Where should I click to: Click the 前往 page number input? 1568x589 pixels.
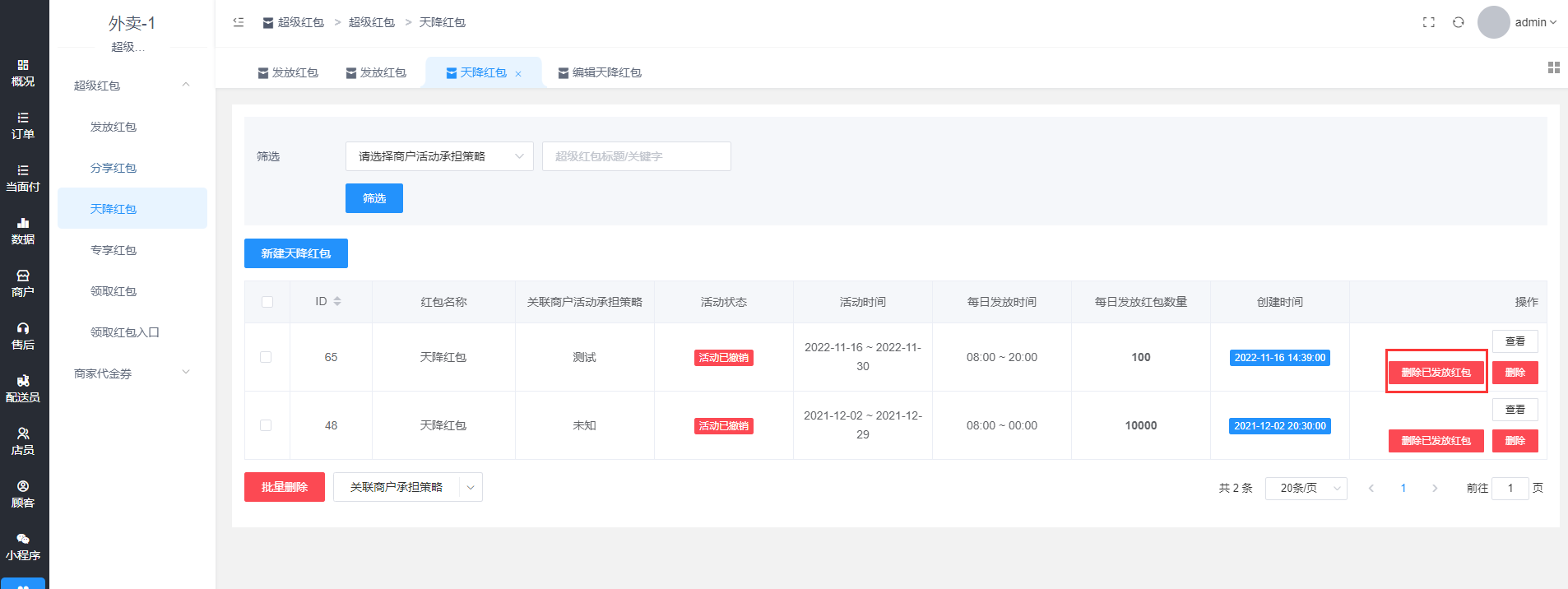1510,488
